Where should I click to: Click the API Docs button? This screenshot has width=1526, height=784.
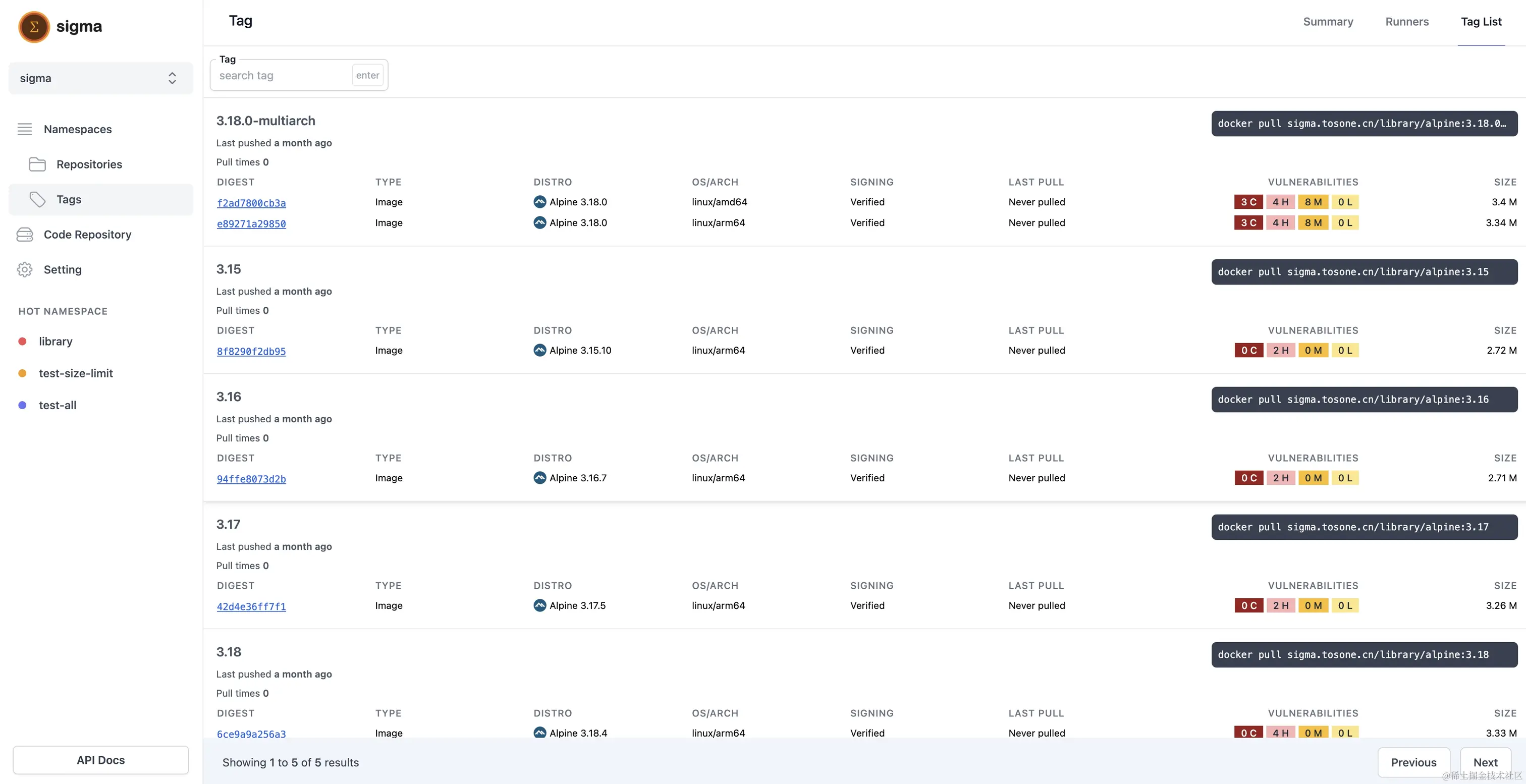(101, 760)
